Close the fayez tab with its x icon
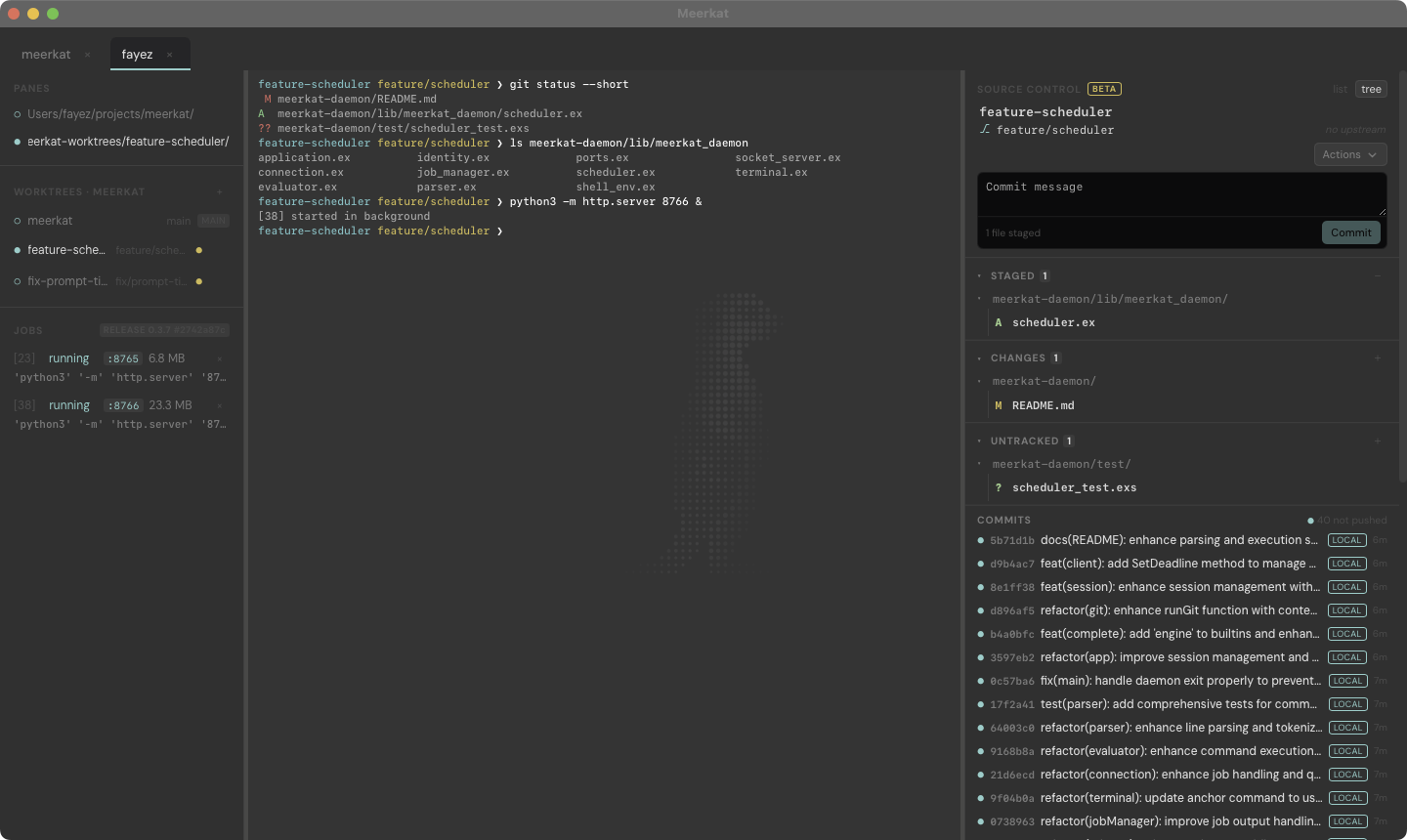This screenshot has width=1407, height=840. click(170, 55)
